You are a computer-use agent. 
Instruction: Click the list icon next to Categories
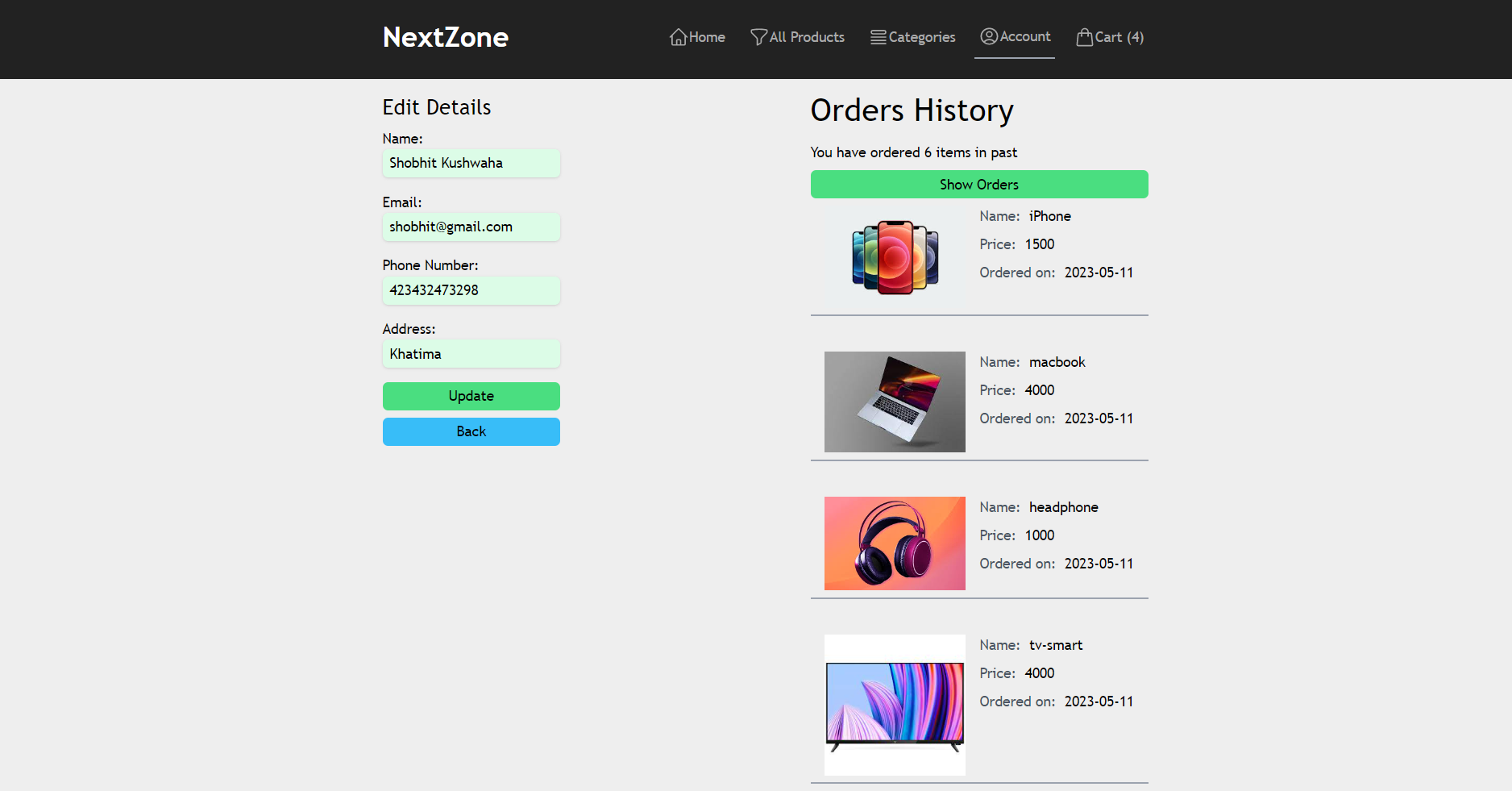click(x=877, y=37)
